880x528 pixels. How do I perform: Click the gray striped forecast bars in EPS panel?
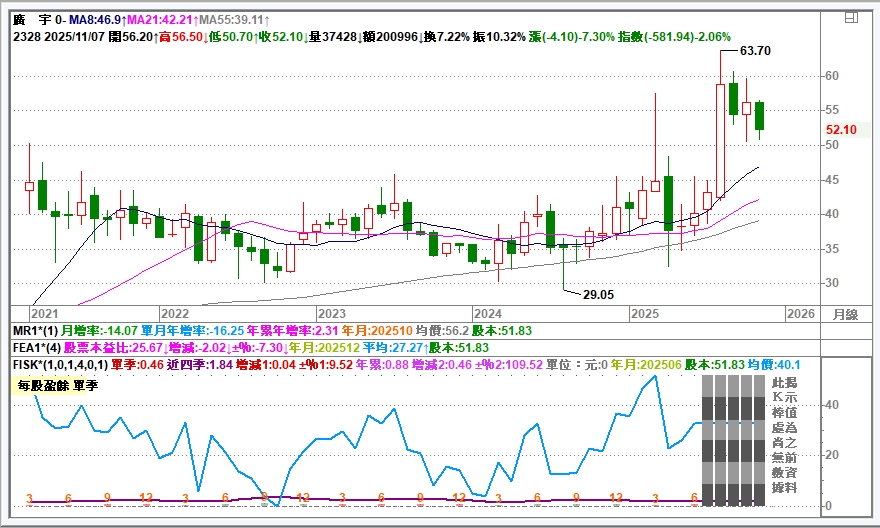coord(730,442)
